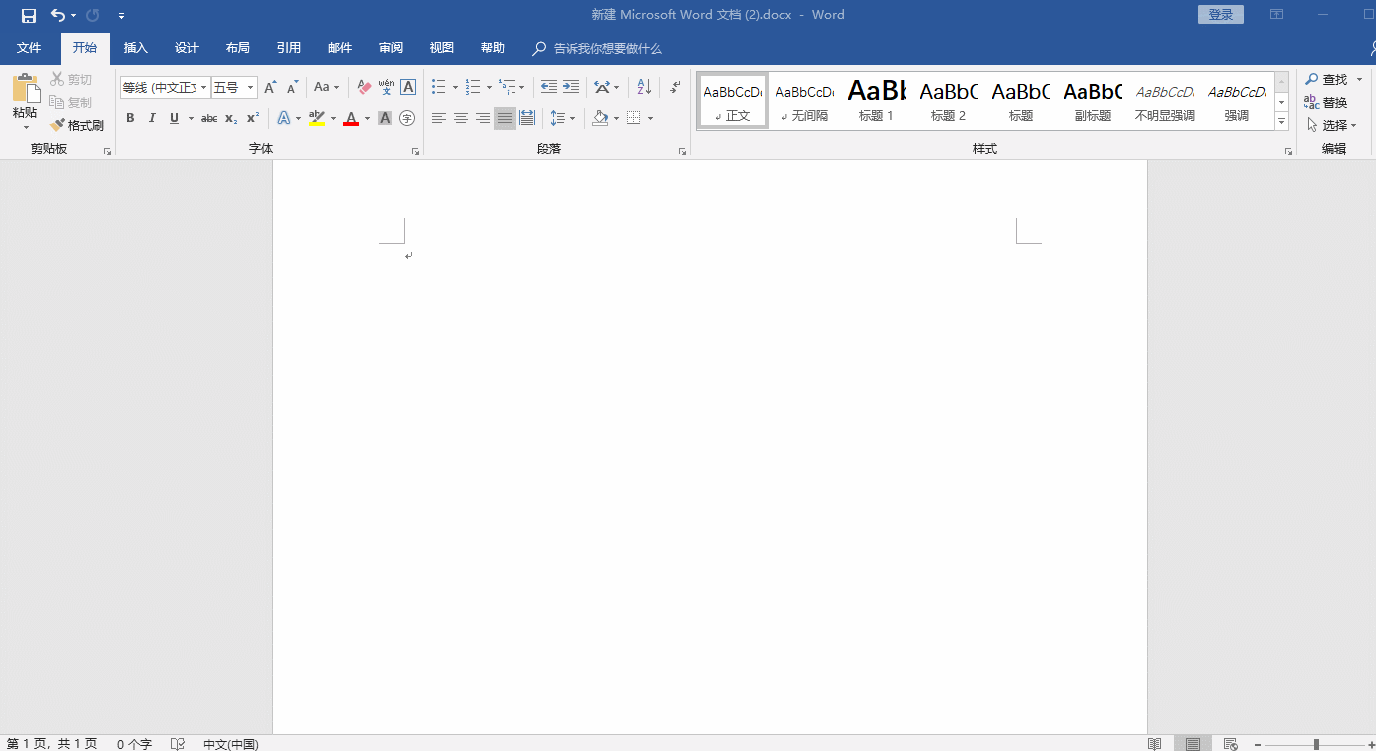Open the font name dropdown
The height and width of the screenshot is (751, 1376).
pyautogui.click(x=203, y=88)
